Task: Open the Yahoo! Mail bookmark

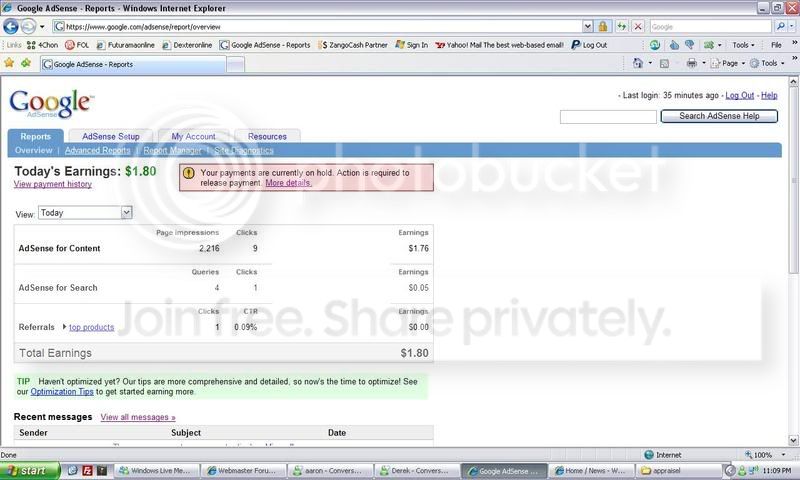Action: 499,45
